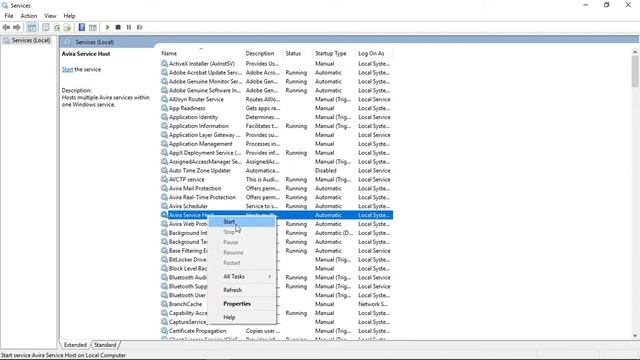Choose Start in the context menu
The height and width of the screenshot is (360, 640).
click(242, 222)
